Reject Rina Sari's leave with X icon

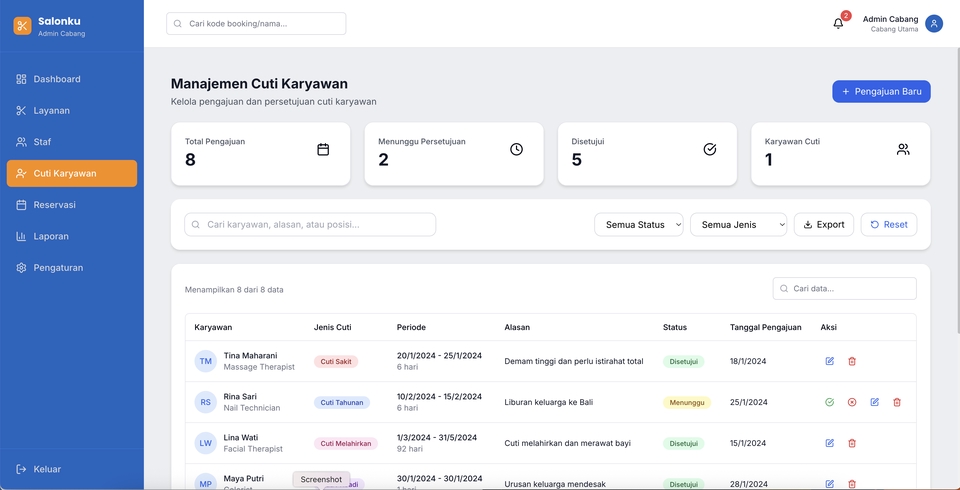(852, 402)
